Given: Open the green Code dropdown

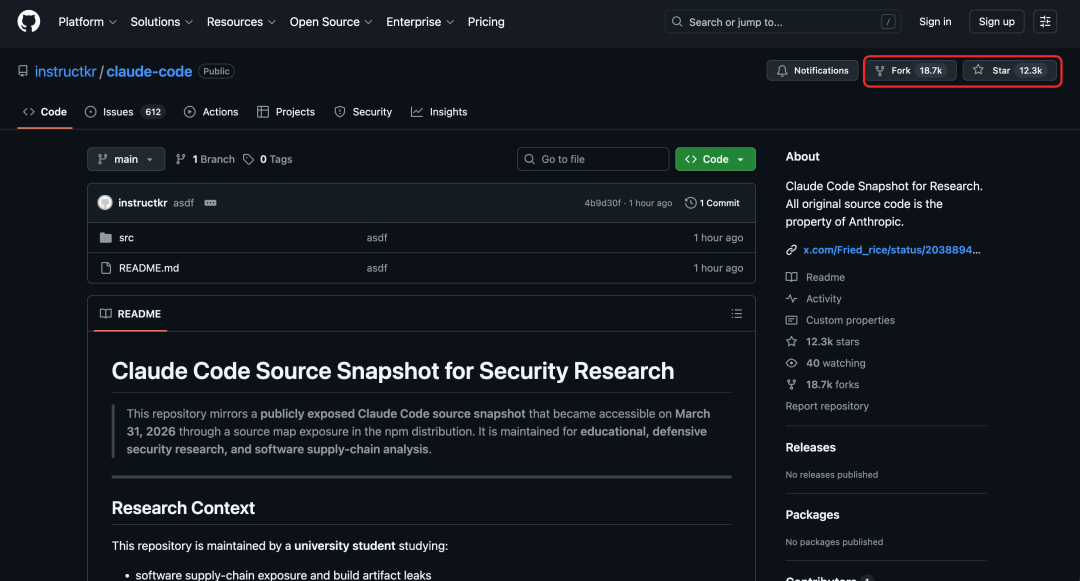Looking at the screenshot, I should 715,159.
